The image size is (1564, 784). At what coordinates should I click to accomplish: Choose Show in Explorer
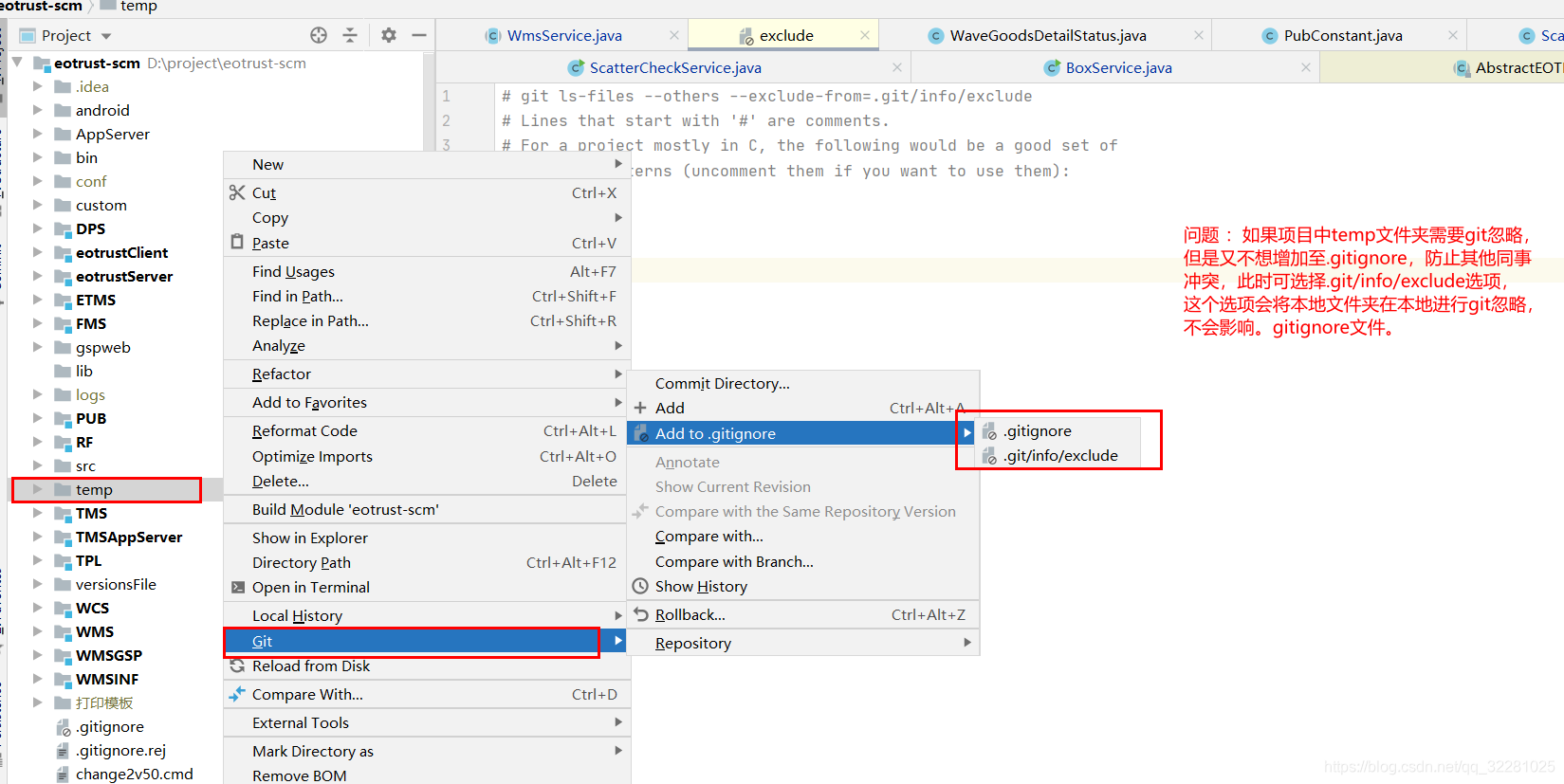point(427,538)
